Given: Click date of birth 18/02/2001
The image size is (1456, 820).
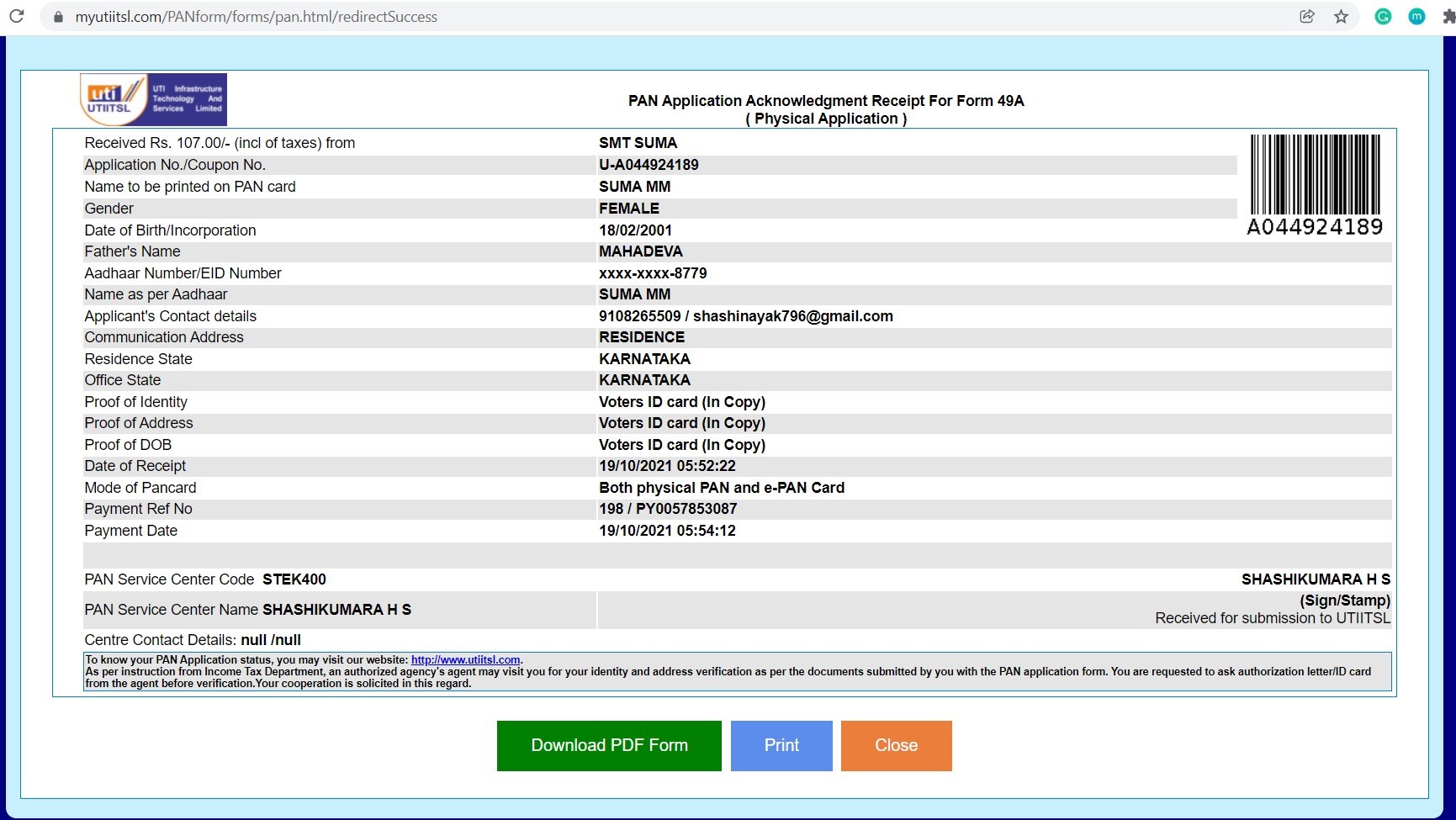Looking at the screenshot, I should (x=635, y=230).
